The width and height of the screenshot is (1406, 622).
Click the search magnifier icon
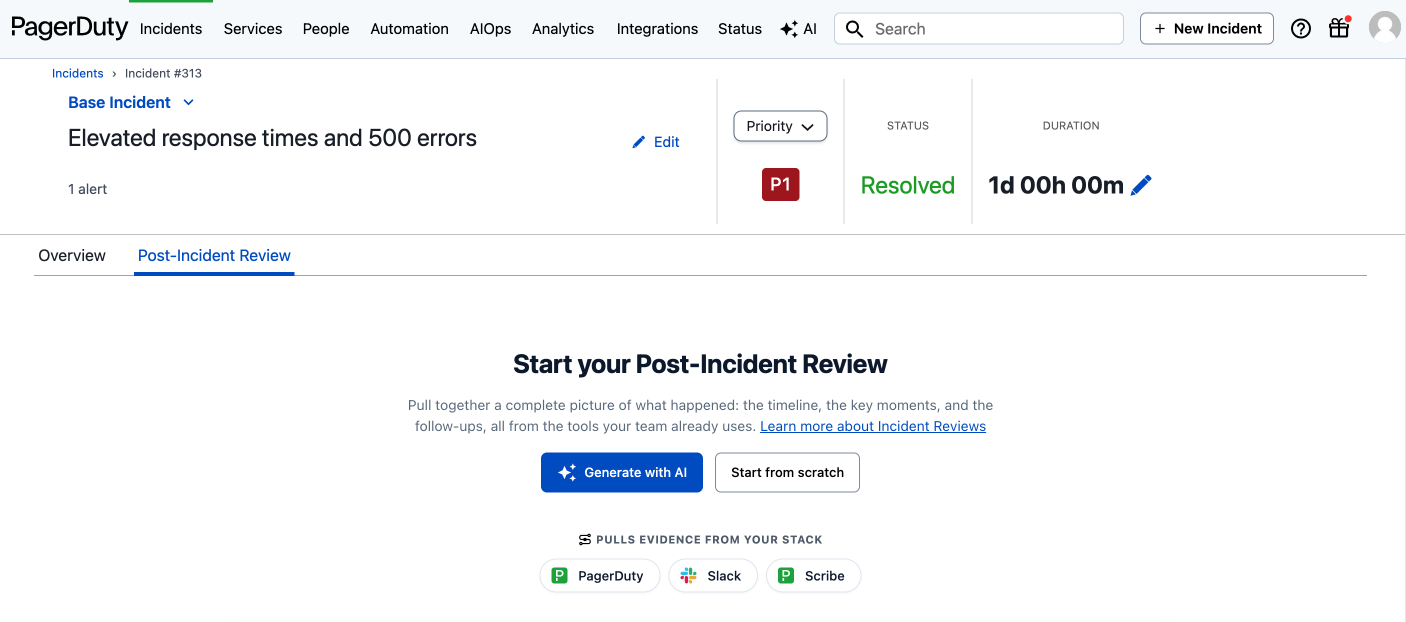pyautogui.click(x=855, y=29)
